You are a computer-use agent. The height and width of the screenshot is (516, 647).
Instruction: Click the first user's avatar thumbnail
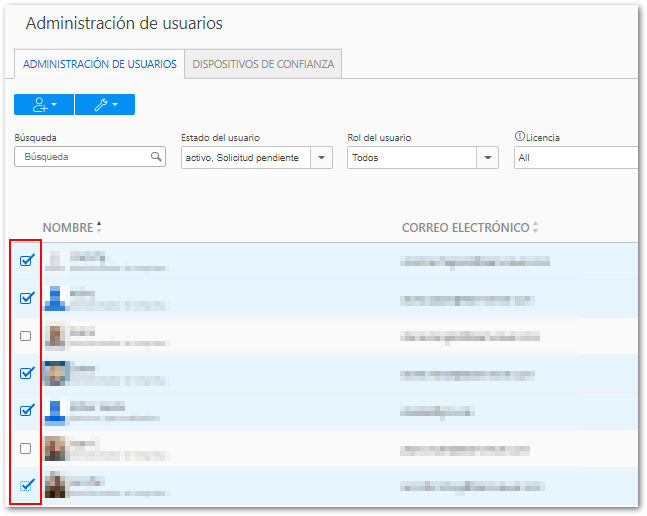pos(55,260)
